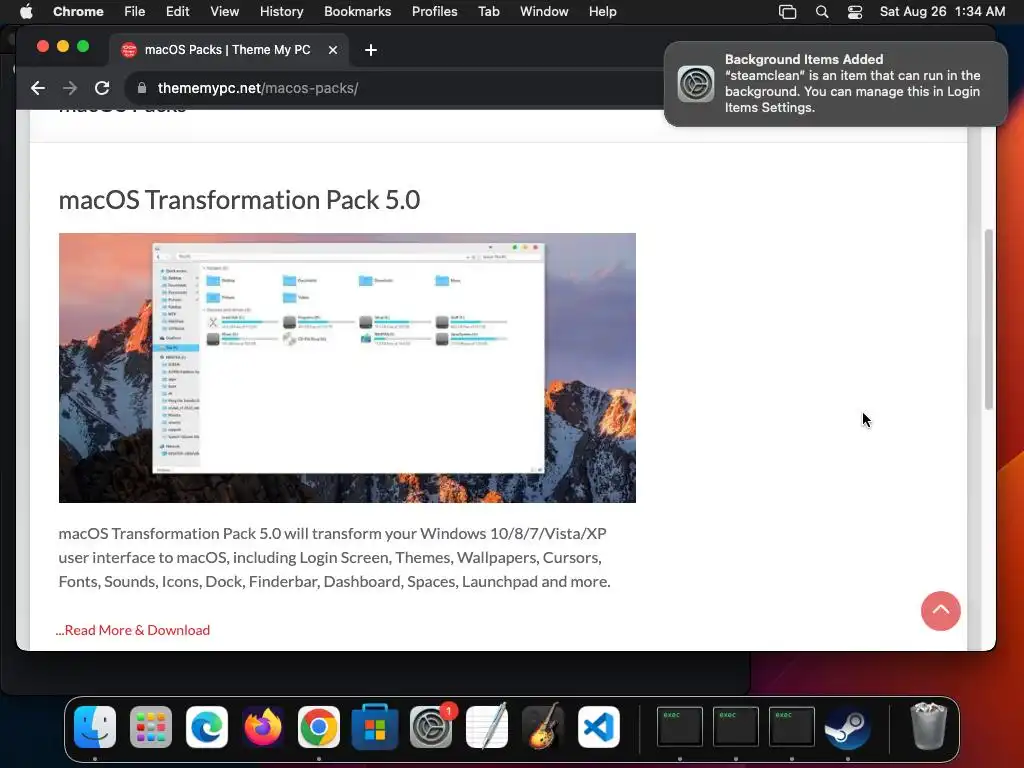Open the Apple menu
1024x768 pixels.
point(26,12)
